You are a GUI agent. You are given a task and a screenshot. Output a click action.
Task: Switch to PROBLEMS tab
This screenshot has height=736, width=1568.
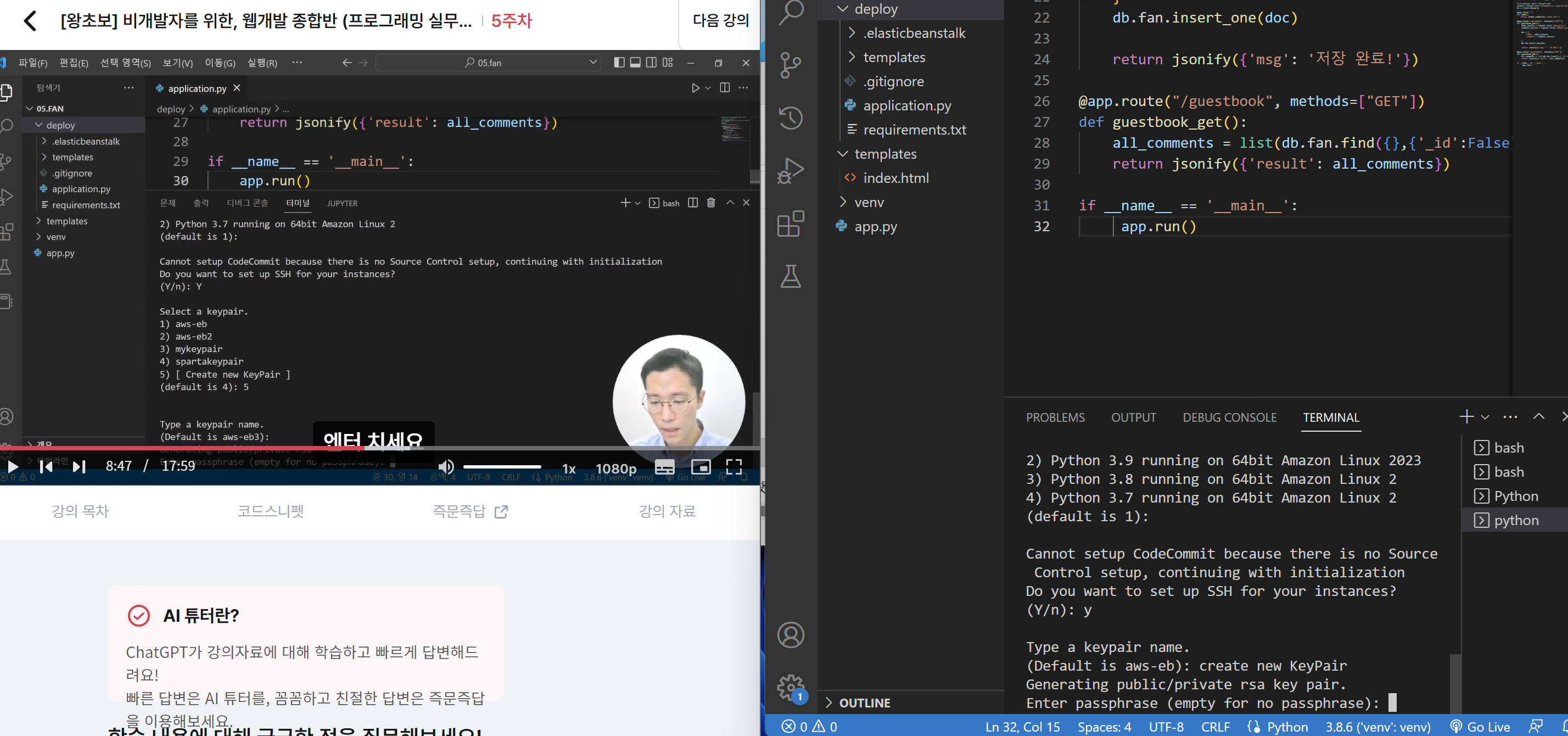click(x=1055, y=417)
